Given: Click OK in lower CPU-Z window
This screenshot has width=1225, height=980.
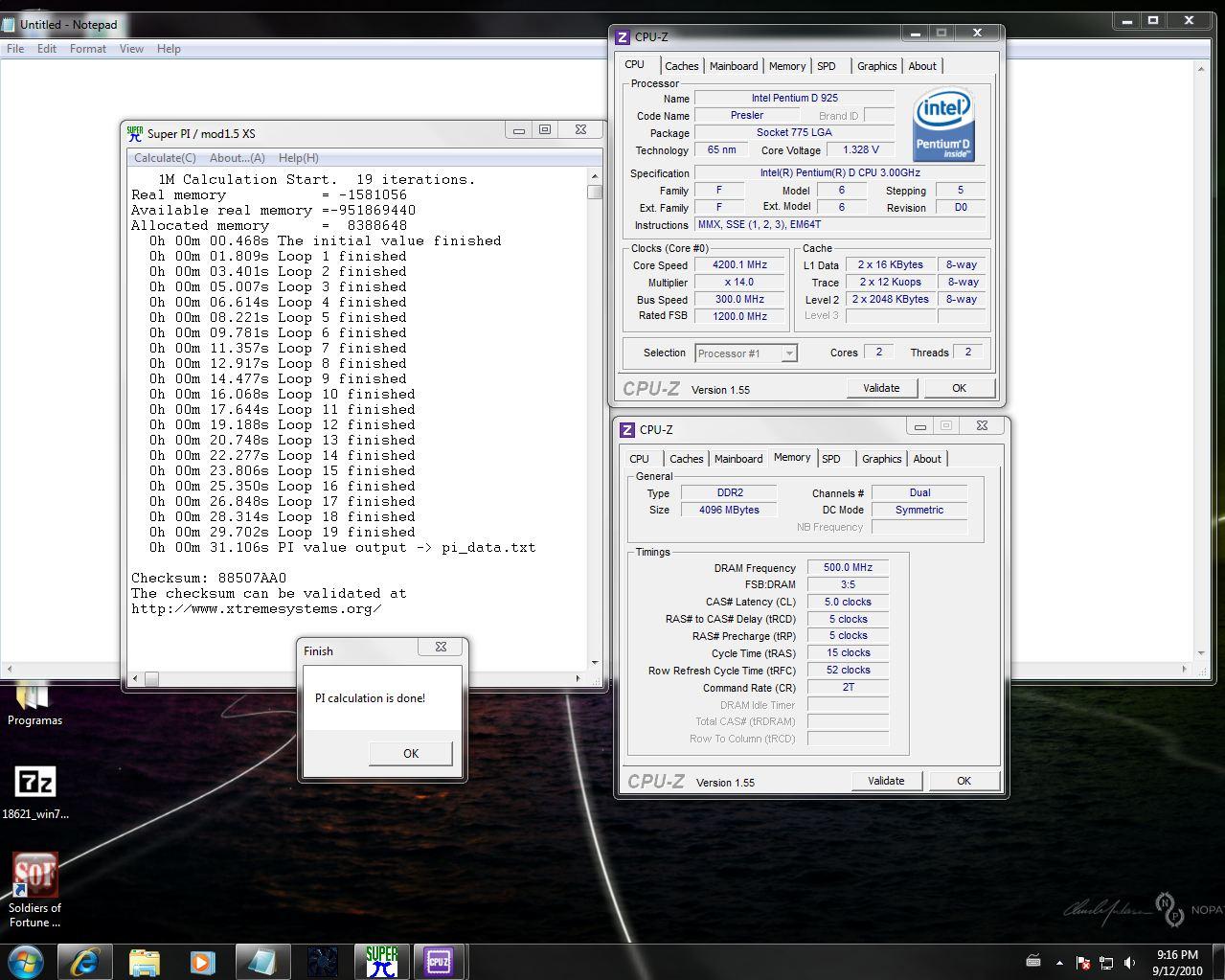Looking at the screenshot, I should [x=964, y=781].
